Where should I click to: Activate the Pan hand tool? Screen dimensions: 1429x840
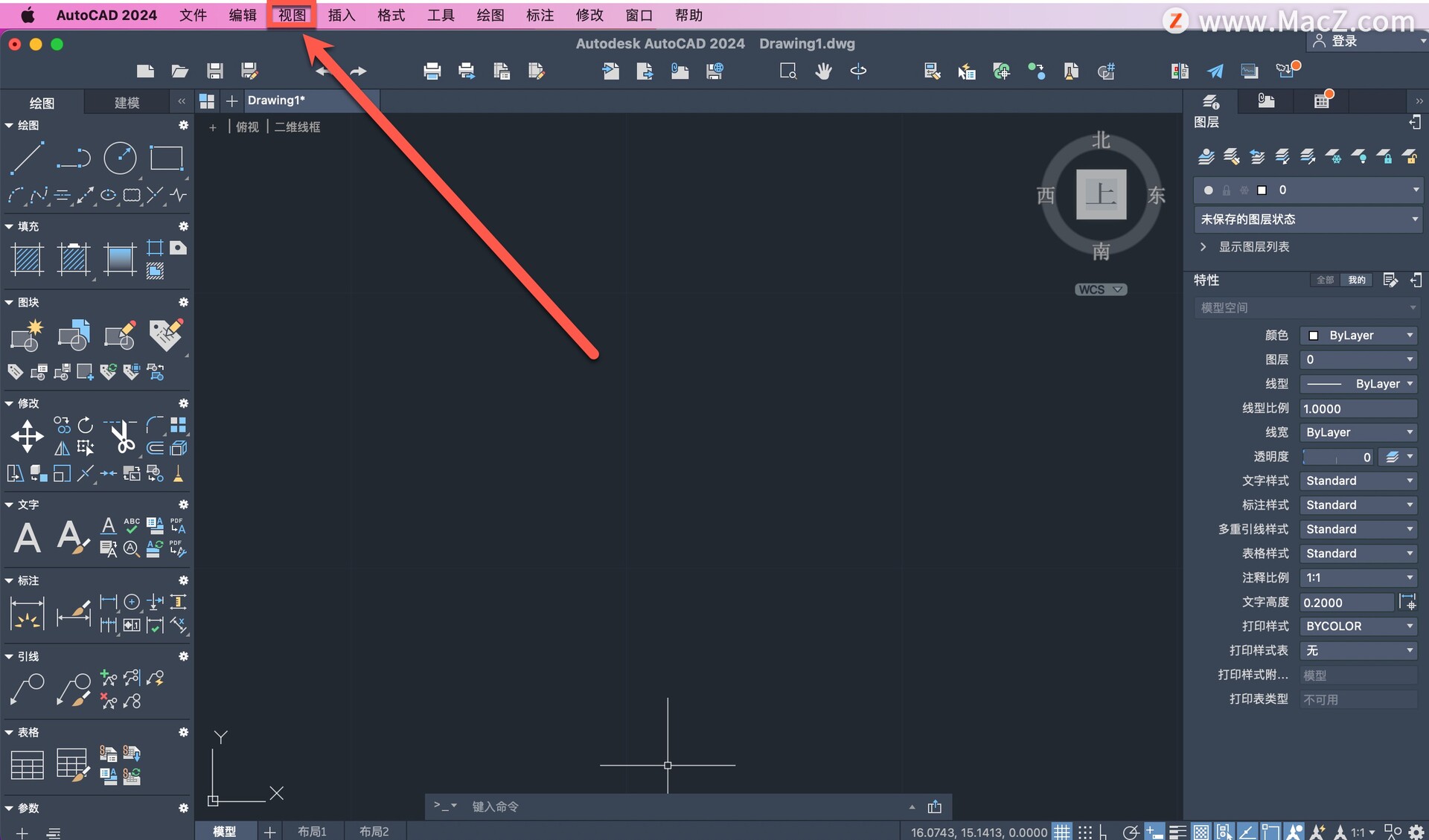[823, 71]
